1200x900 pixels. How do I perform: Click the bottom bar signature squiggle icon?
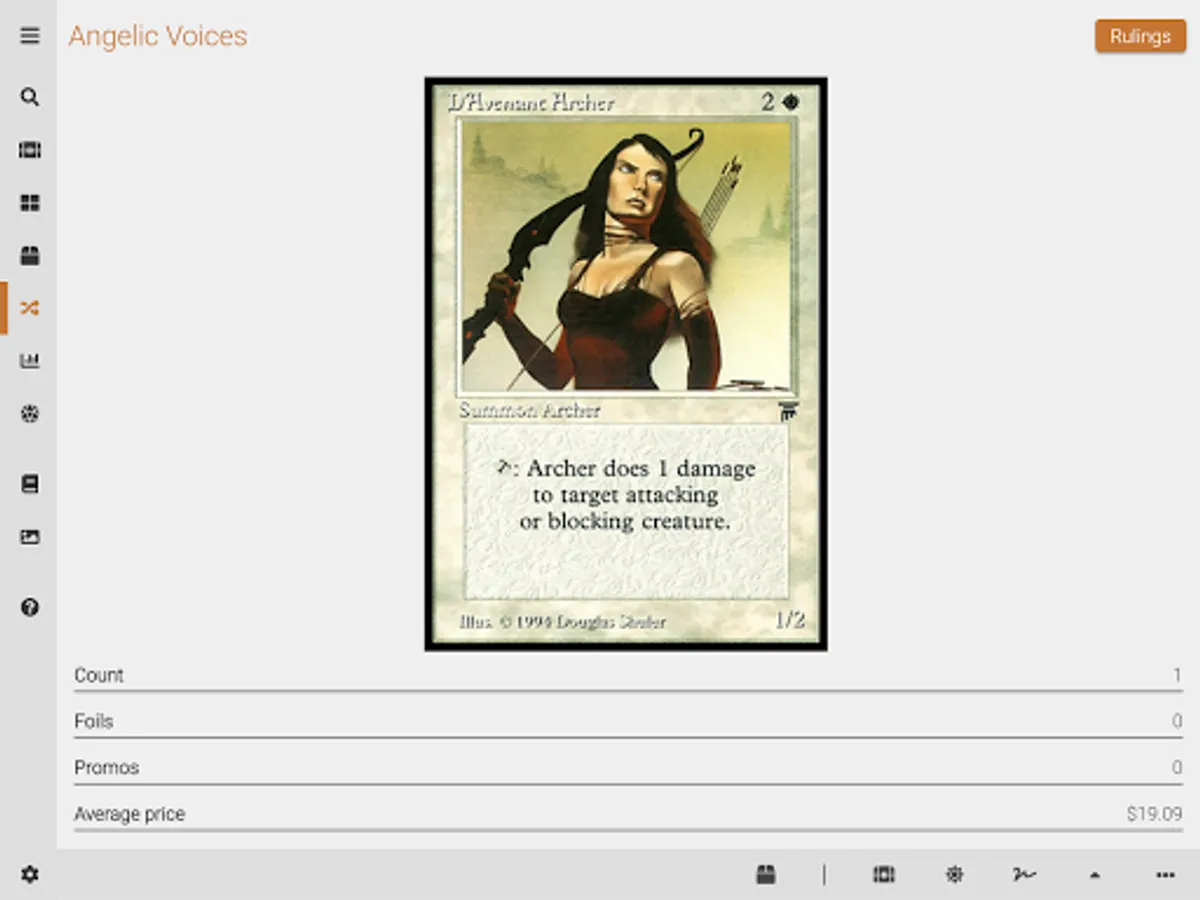point(1024,875)
